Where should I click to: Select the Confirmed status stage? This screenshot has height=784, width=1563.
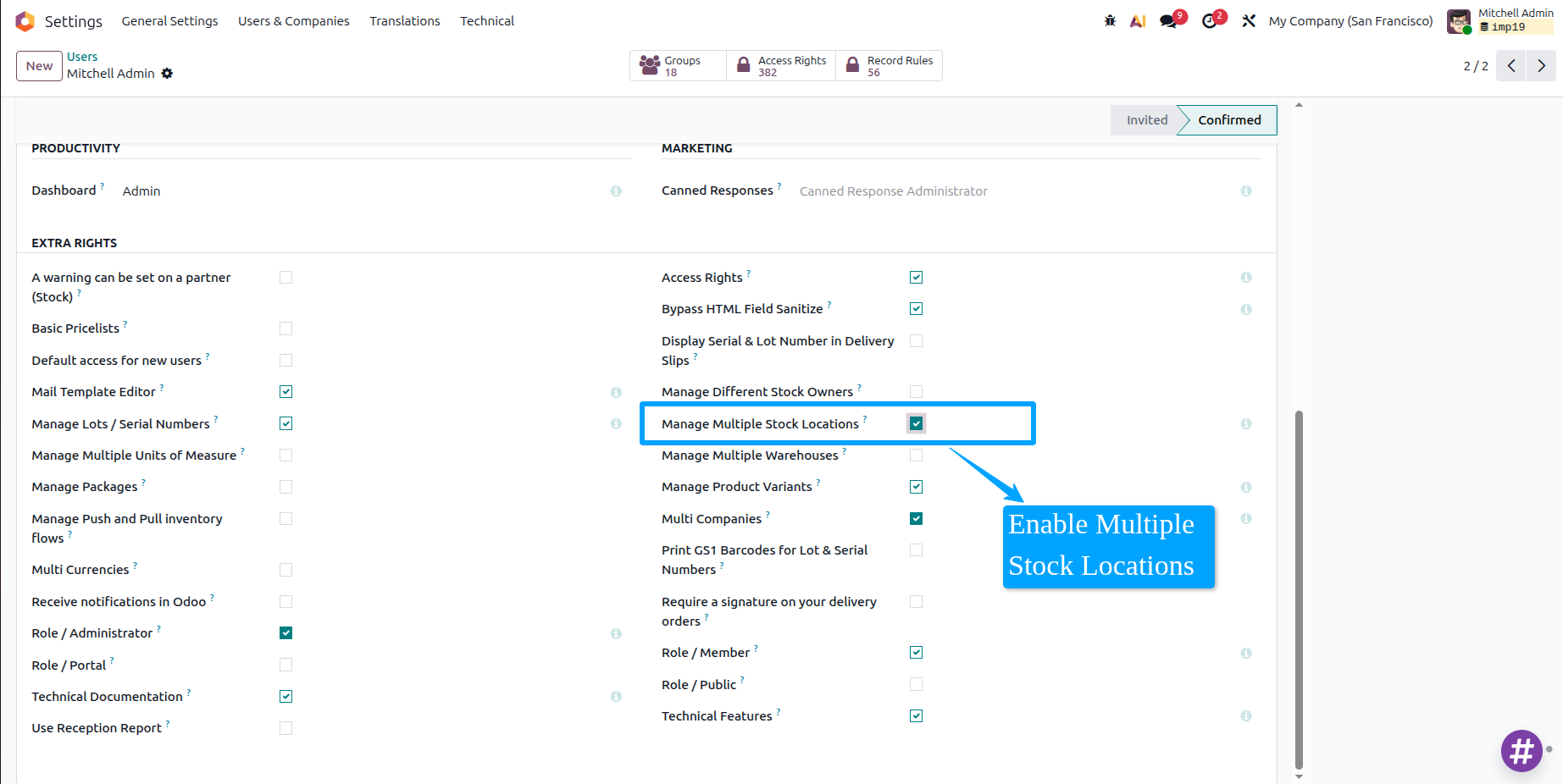pos(1229,120)
